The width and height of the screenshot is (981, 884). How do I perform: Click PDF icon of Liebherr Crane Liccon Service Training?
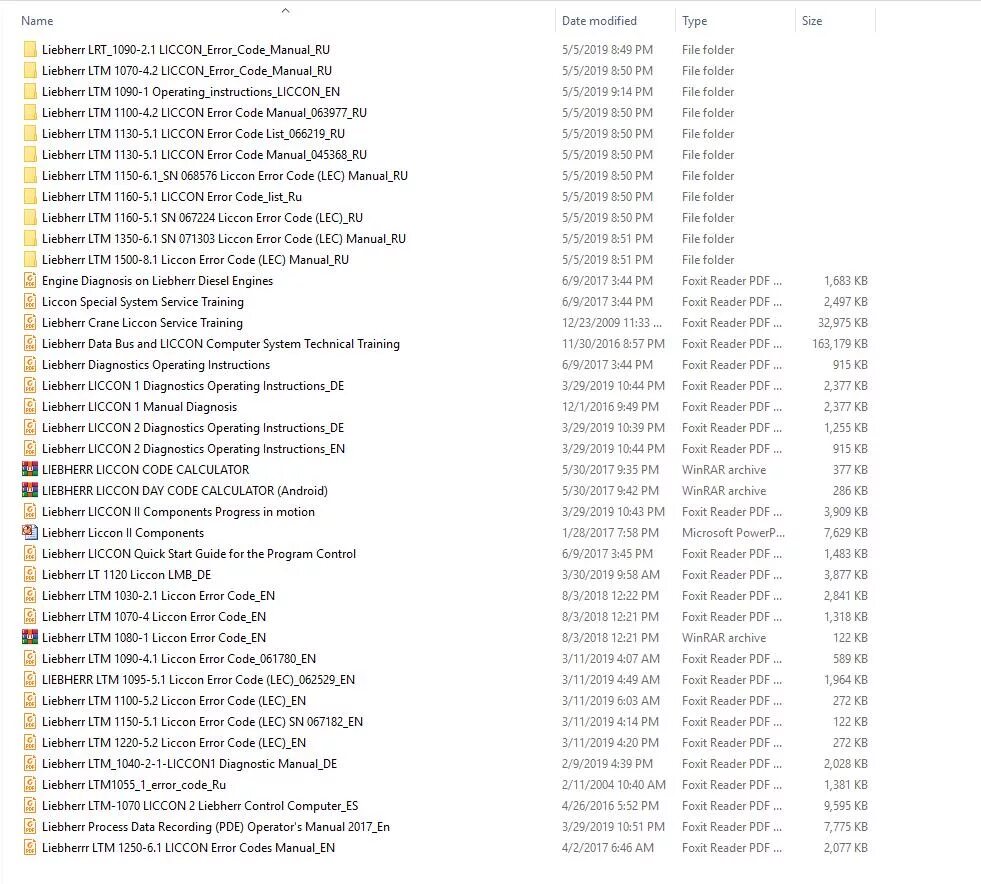click(x=29, y=323)
